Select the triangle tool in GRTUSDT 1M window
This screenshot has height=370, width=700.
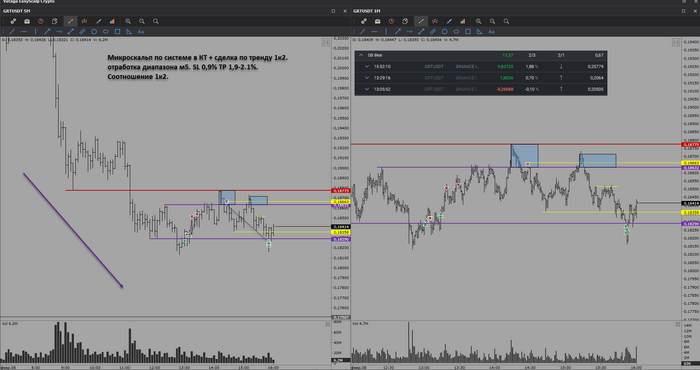479,32
